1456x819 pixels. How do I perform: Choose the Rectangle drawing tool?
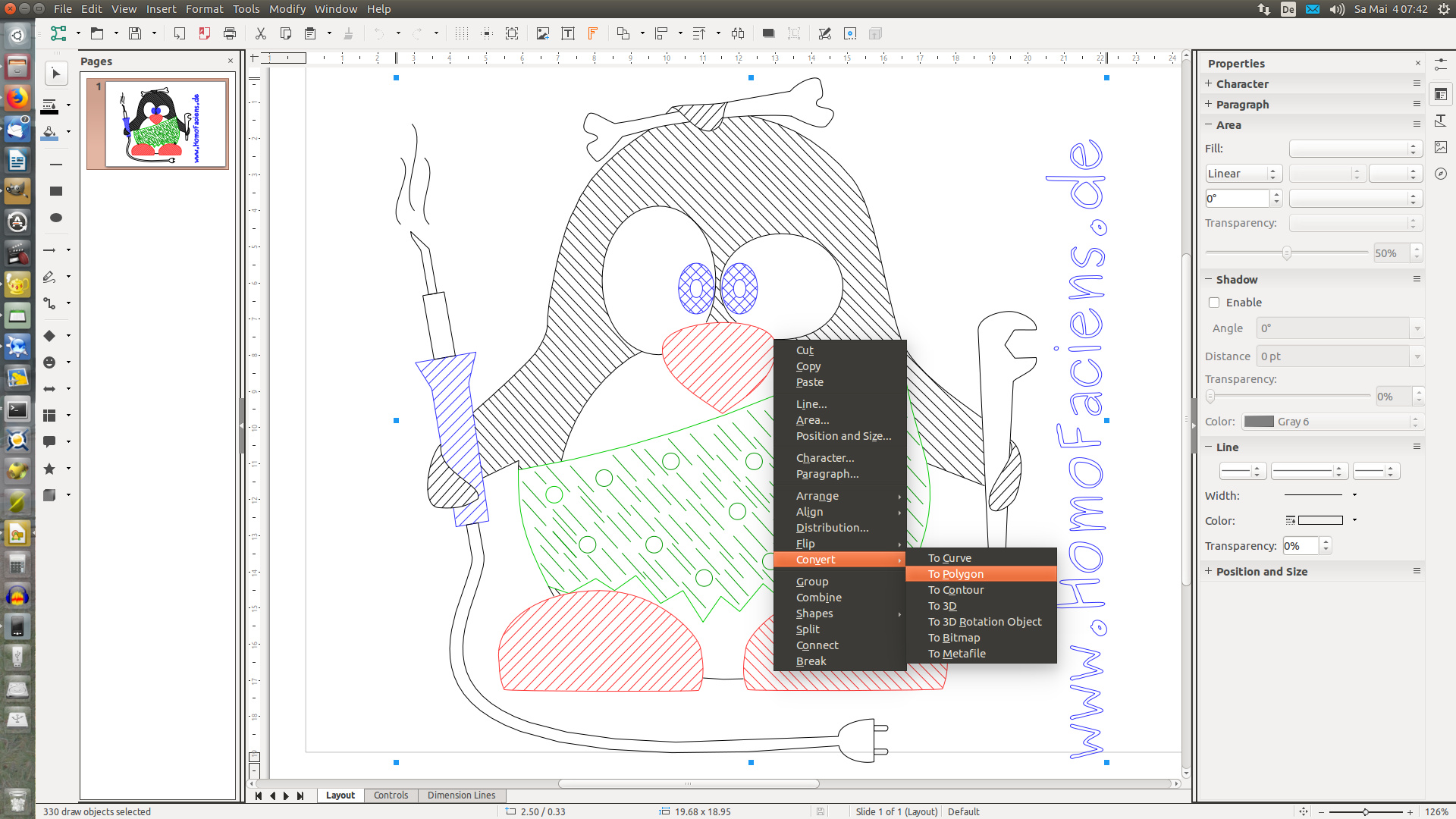[x=55, y=191]
